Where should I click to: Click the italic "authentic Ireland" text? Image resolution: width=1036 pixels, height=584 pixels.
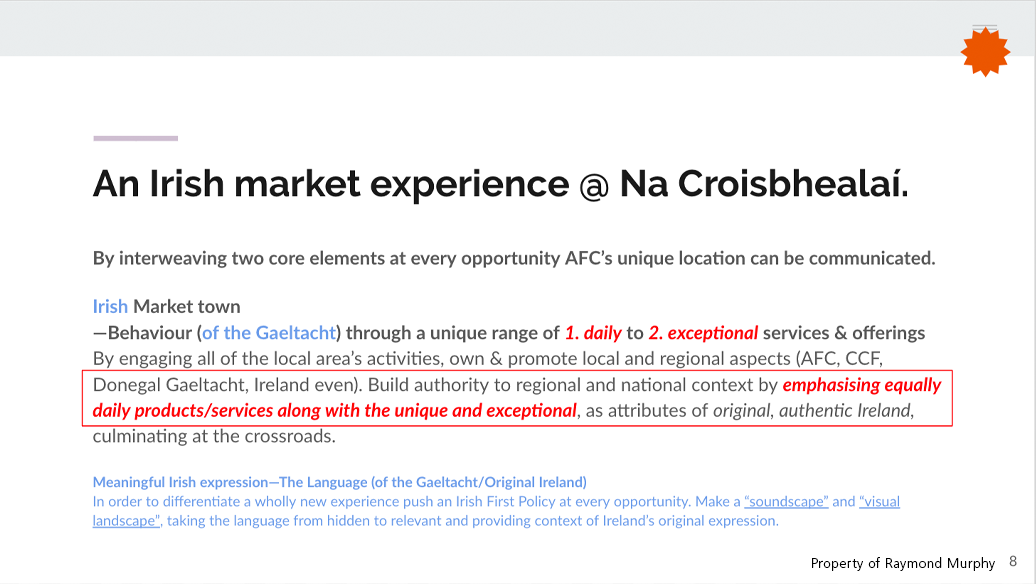tap(845, 411)
